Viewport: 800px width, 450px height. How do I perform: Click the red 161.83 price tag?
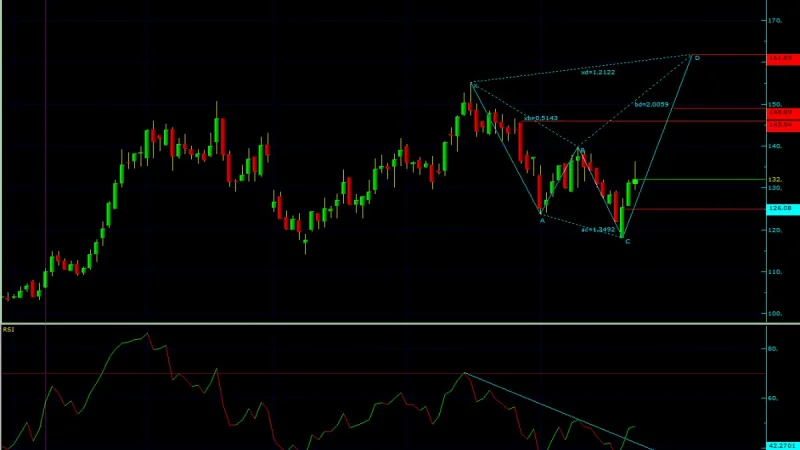pos(783,59)
